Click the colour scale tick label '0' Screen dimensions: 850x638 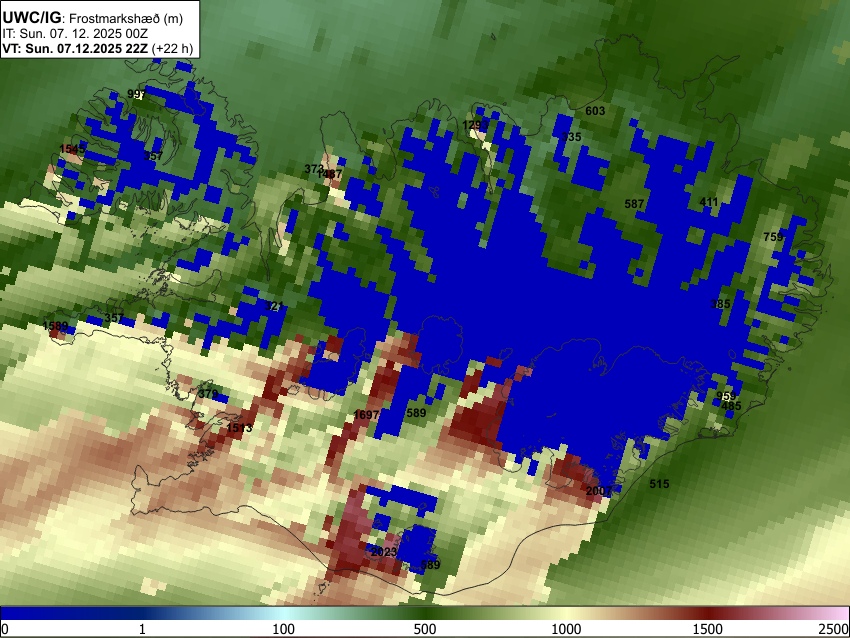click(x=5, y=629)
